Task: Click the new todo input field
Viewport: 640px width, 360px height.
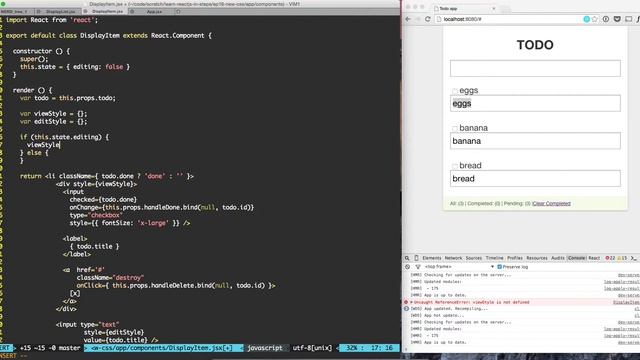Action: pyautogui.click(x=535, y=69)
